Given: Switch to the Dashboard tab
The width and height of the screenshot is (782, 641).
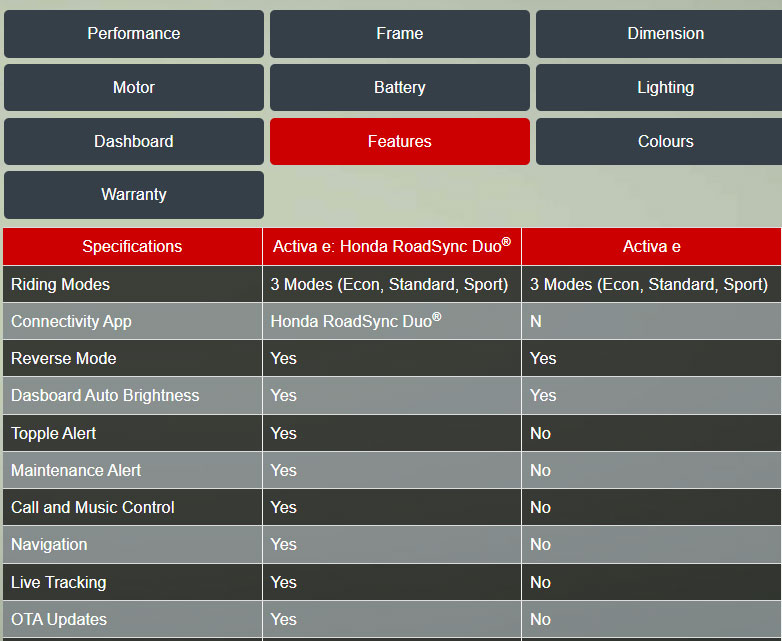Looking at the screenshot, I should [134, 142].
